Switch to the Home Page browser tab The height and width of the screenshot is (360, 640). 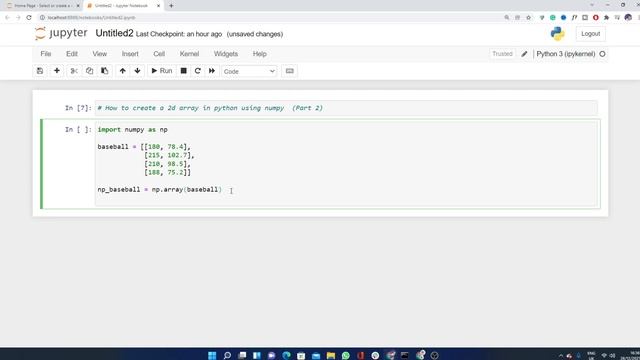tap(42, 6)
